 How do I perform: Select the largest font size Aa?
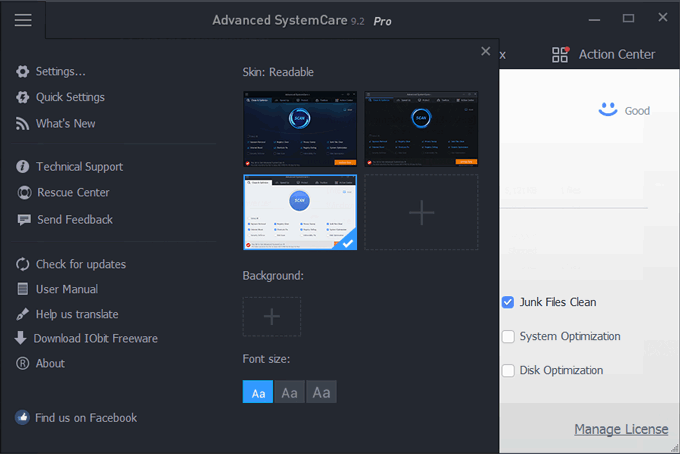click(x=321, y=392)
